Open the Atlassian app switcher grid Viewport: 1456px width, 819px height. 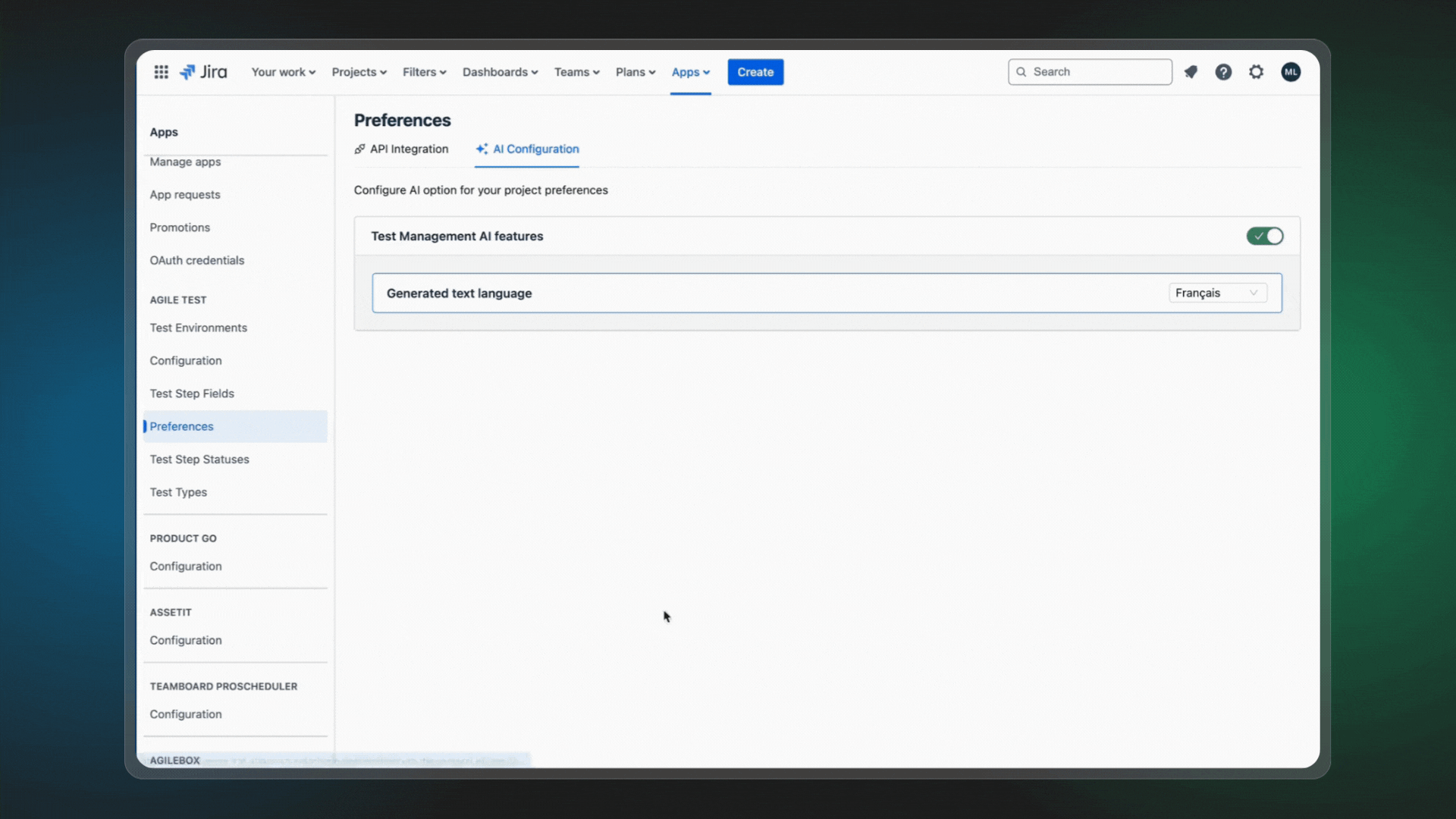pos(161,72)
